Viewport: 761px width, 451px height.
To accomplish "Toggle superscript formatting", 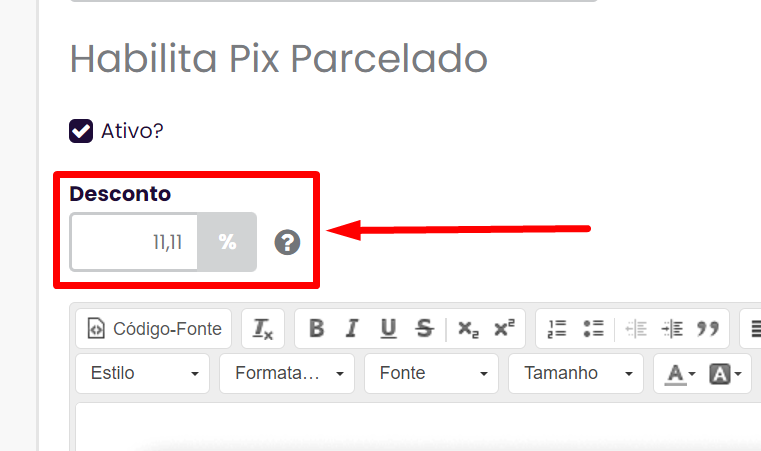I will click(x=504, y=329).
